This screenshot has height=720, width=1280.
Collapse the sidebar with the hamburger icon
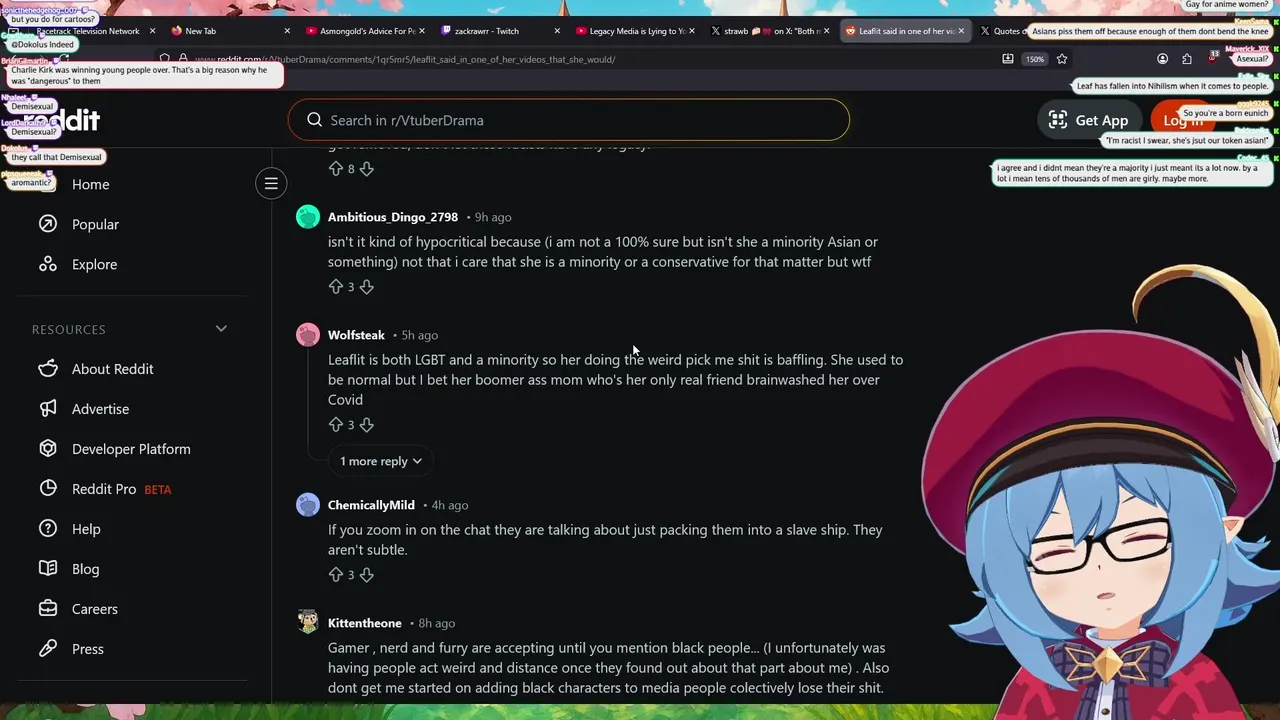pos(271,184)
